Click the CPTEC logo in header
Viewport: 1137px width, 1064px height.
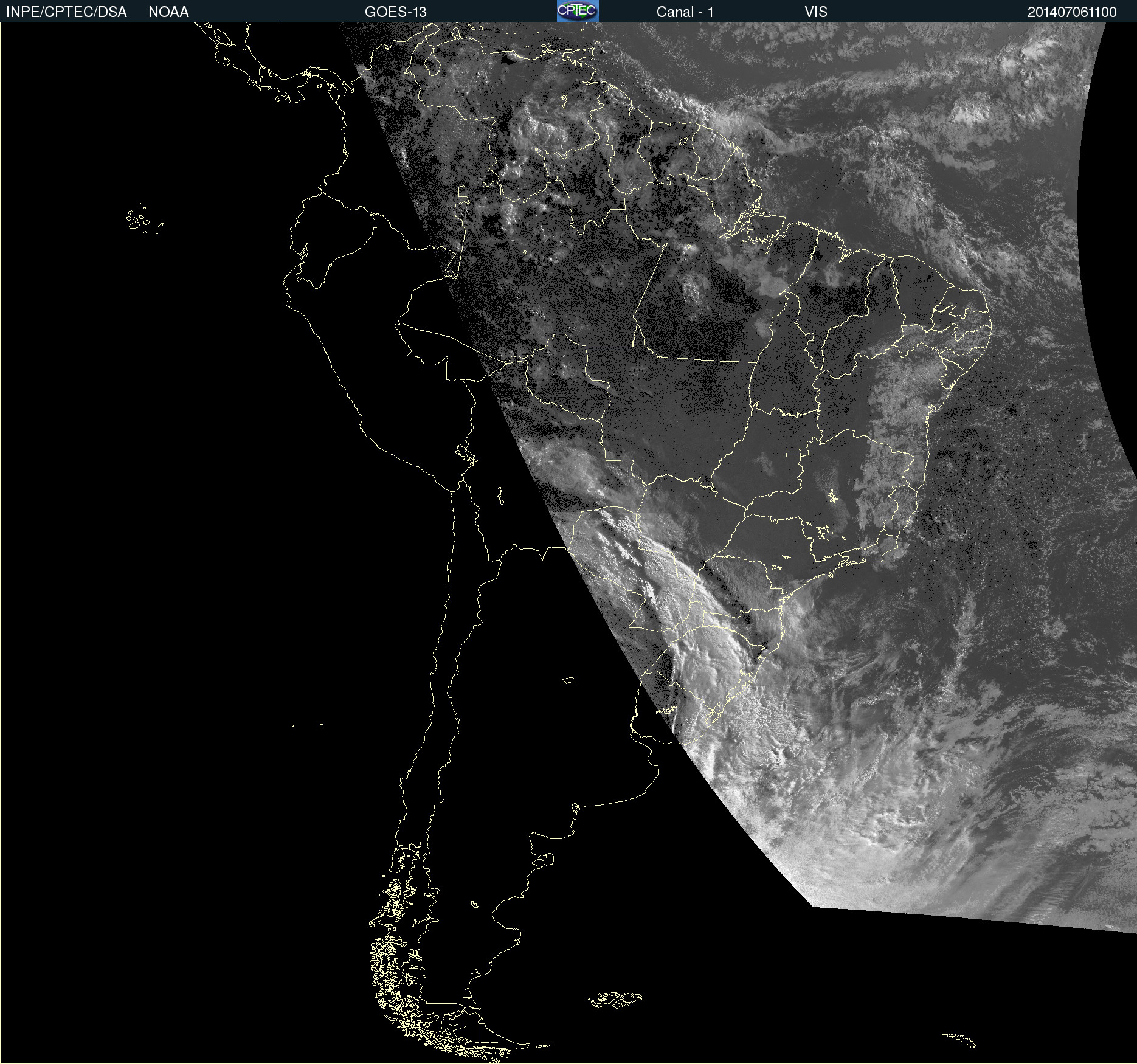[x=578, y=11]
